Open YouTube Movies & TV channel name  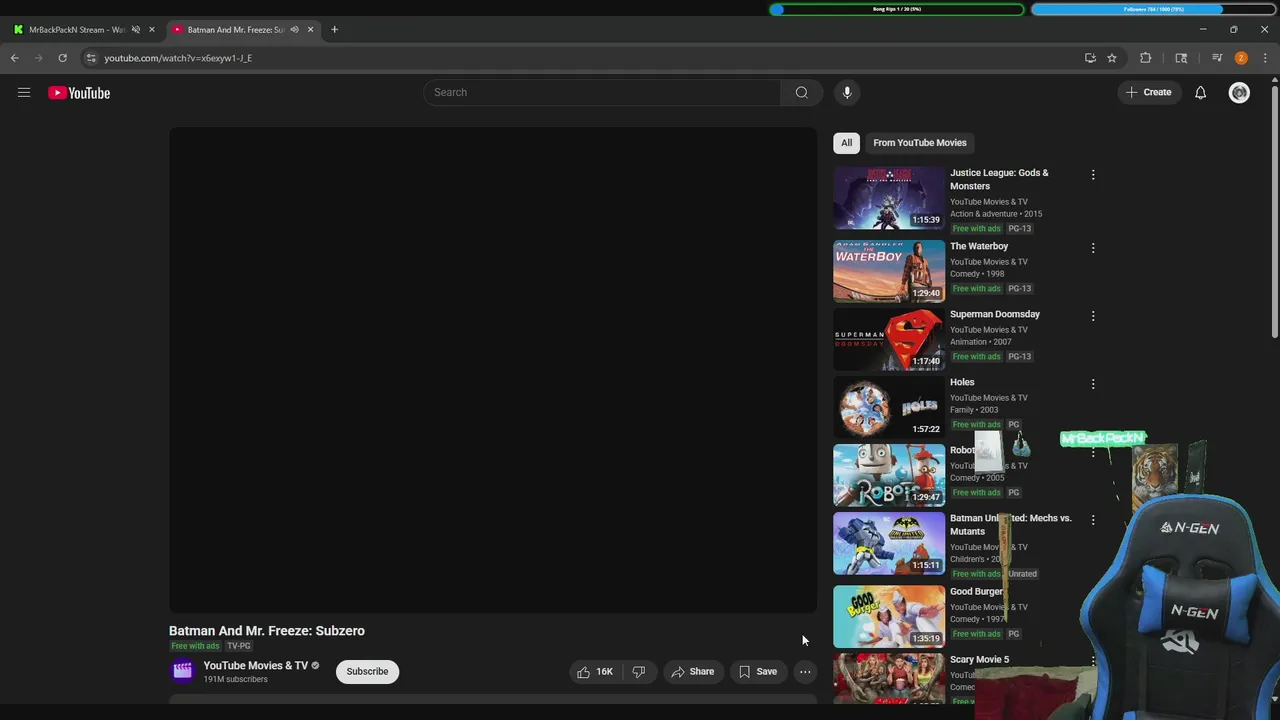click(256, 666)
